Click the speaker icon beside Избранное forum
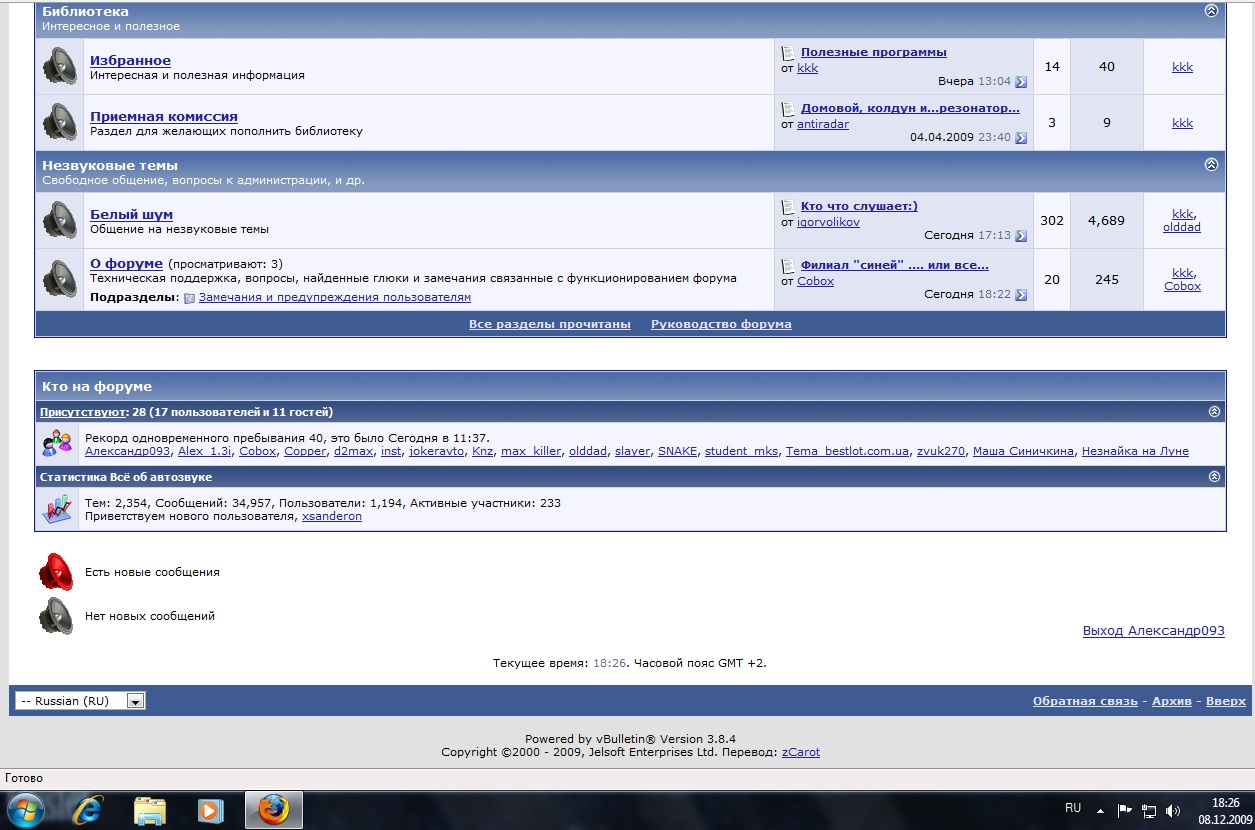The width and height of the screenshot is (1255, 830). pos(59,67)
